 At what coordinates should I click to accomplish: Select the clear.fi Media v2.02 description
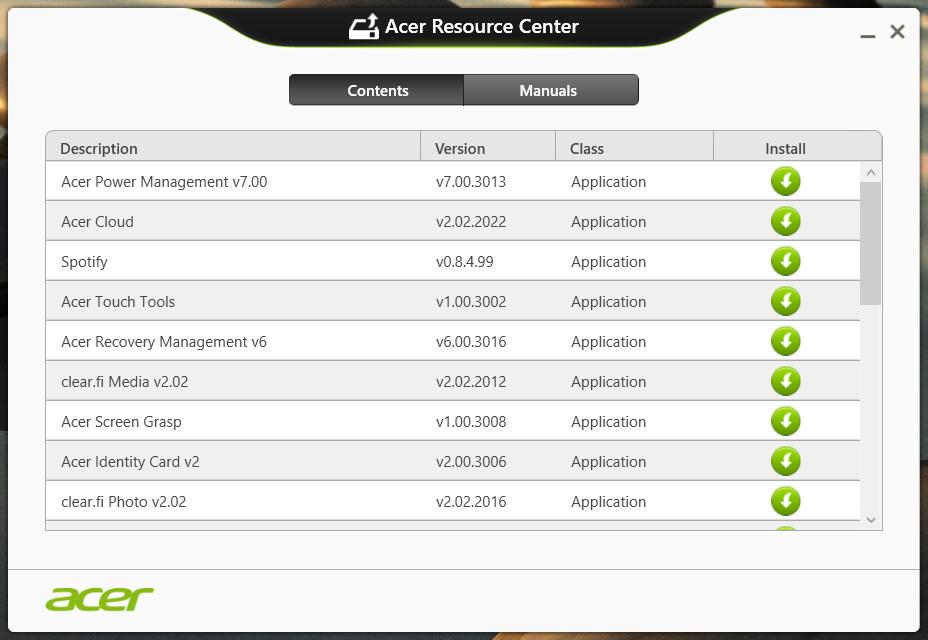pos(125,382)
